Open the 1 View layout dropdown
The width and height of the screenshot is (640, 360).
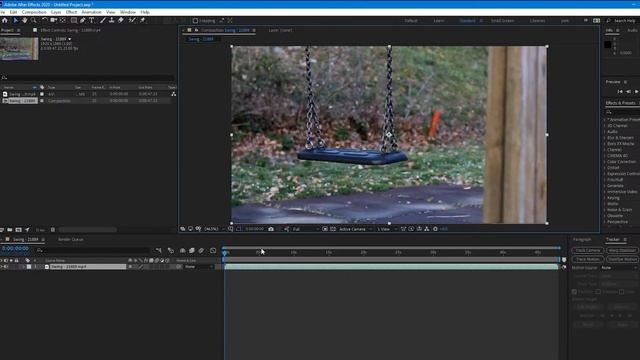pos(387,229)
